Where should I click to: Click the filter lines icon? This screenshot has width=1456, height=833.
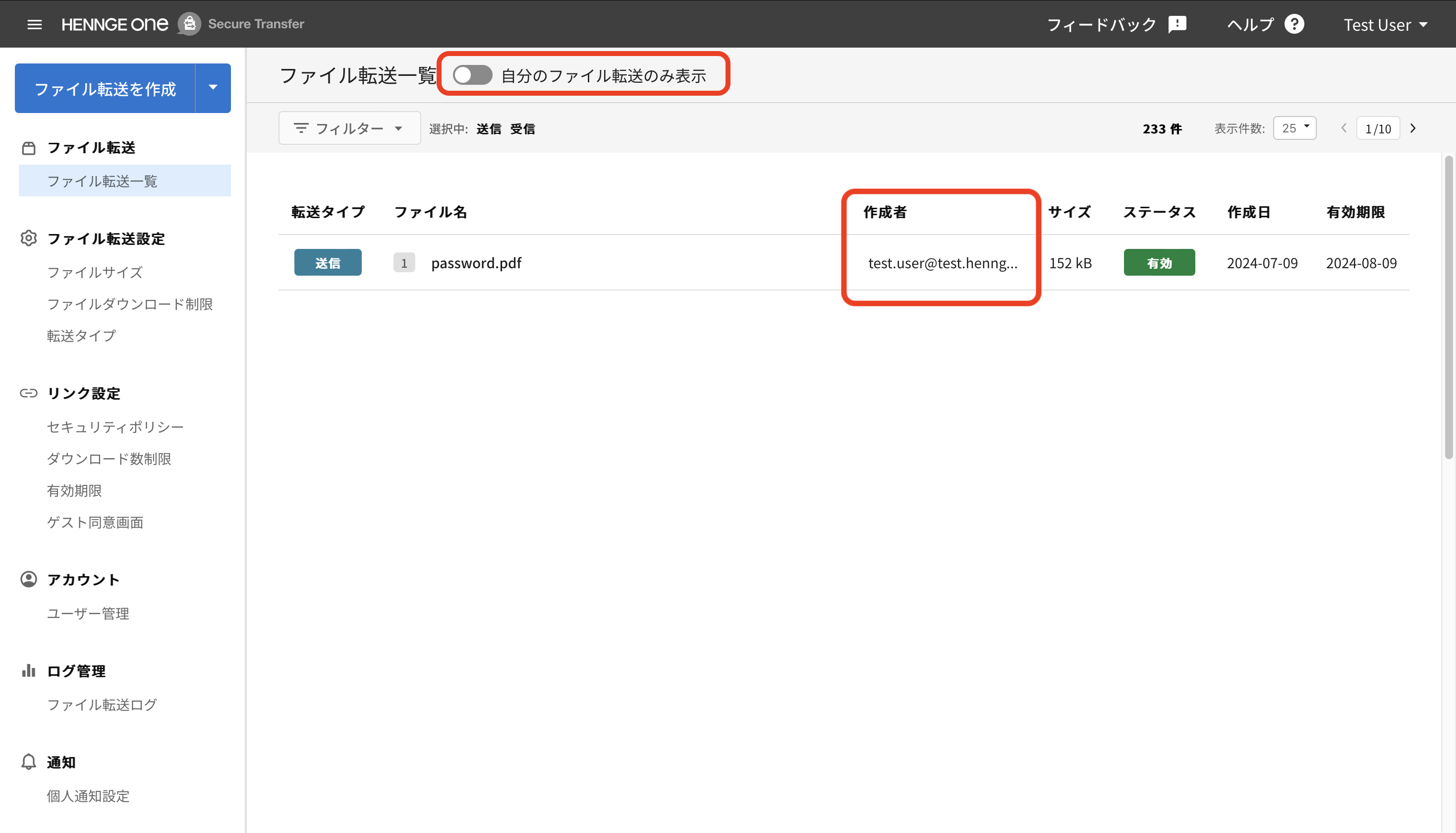coord(301,128)
